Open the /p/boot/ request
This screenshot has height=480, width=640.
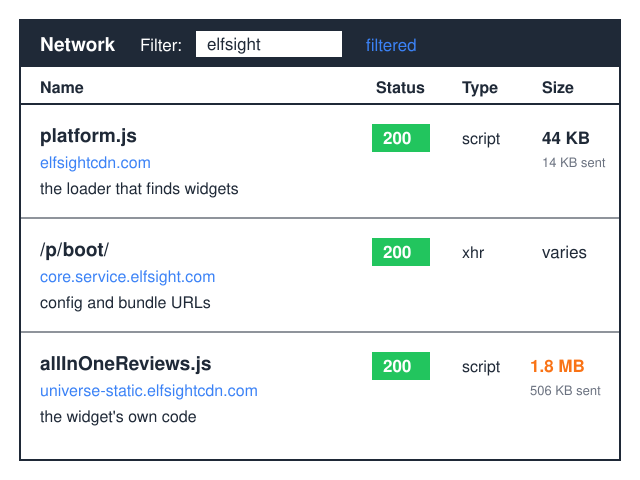[x=74, y=250]
